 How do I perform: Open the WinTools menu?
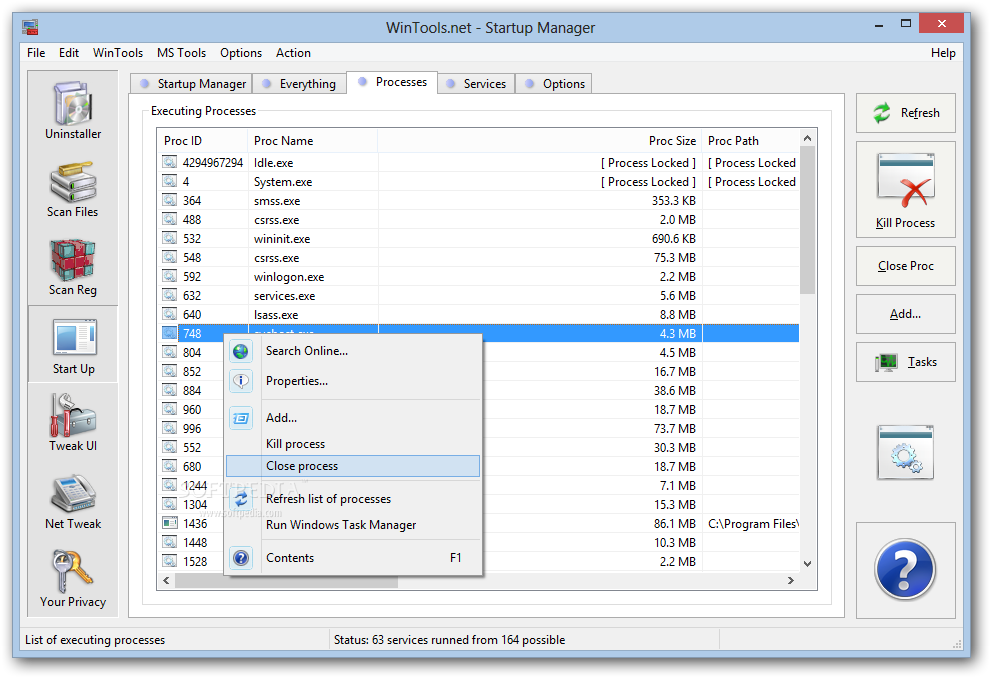point(118,53)
